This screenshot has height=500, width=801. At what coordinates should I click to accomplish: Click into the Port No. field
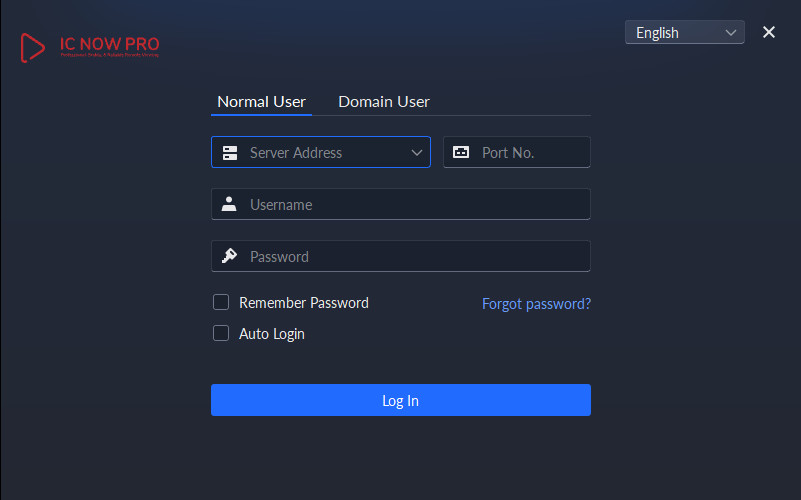coord(530,153)
